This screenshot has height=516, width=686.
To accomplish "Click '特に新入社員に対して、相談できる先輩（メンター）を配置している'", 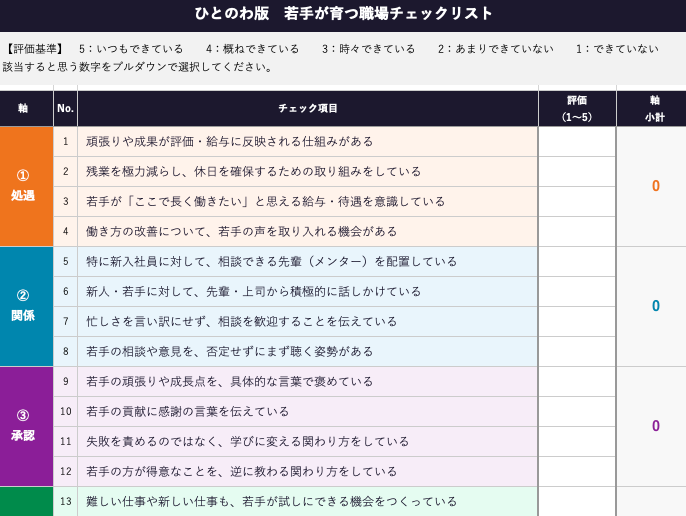I will coord(271,261).
